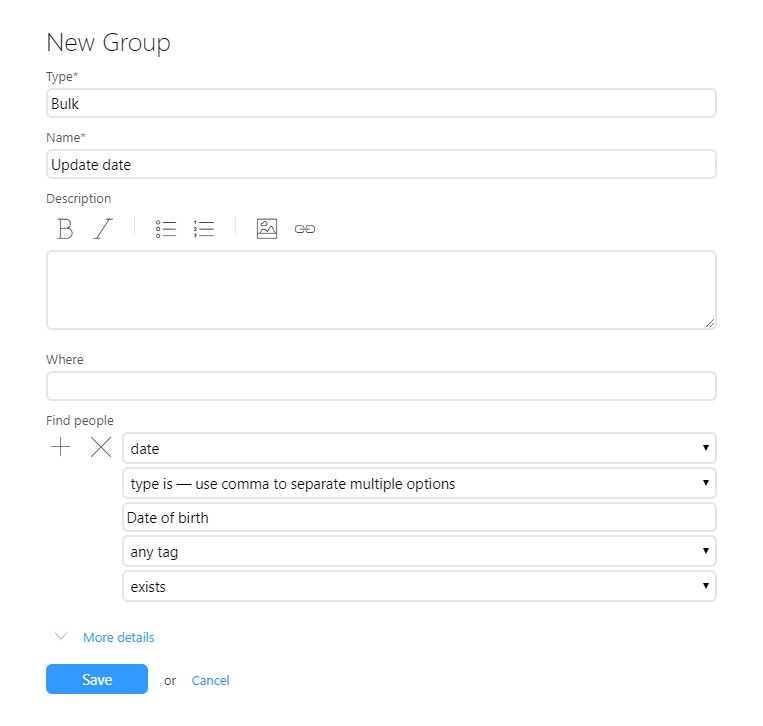Click the empty Where input field

coord(381,386)
